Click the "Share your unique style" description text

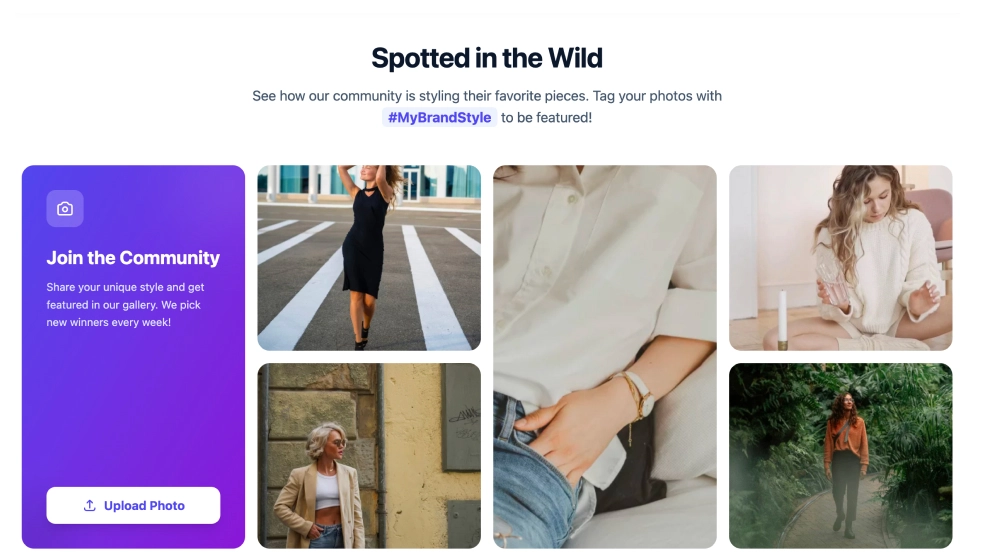(125, 287)
